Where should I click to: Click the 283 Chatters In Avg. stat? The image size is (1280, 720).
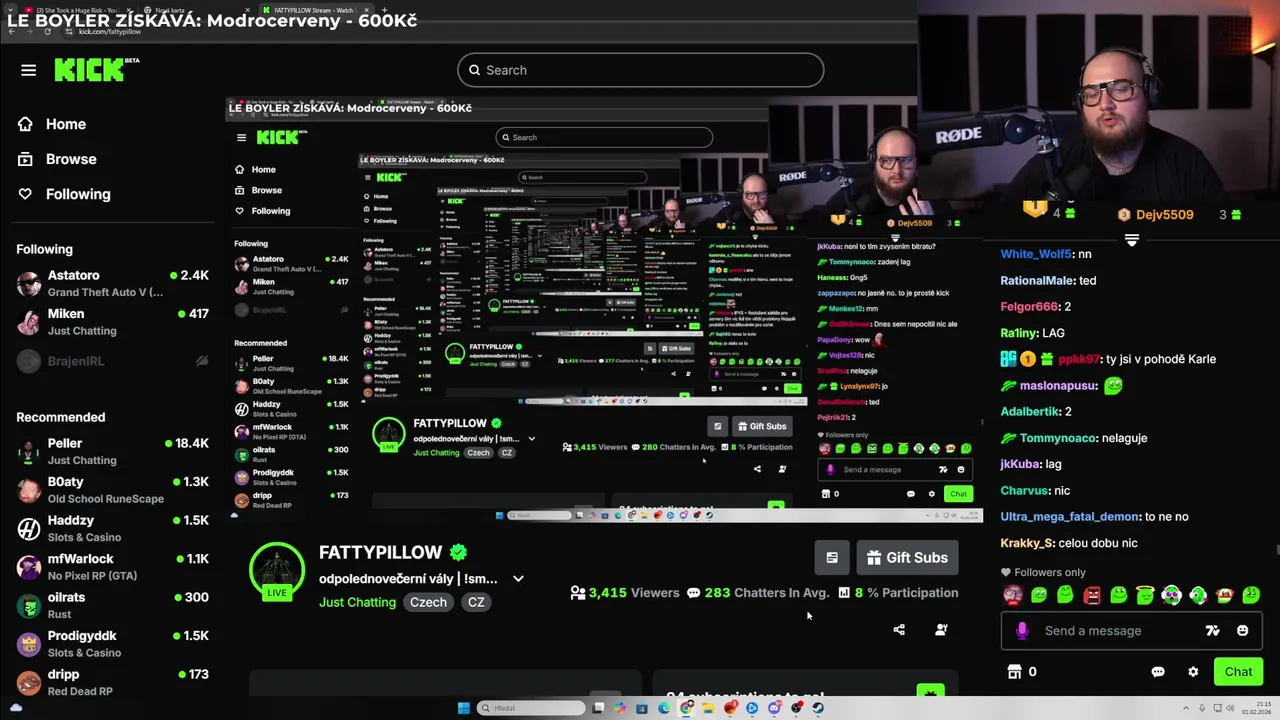coord(758,593)
